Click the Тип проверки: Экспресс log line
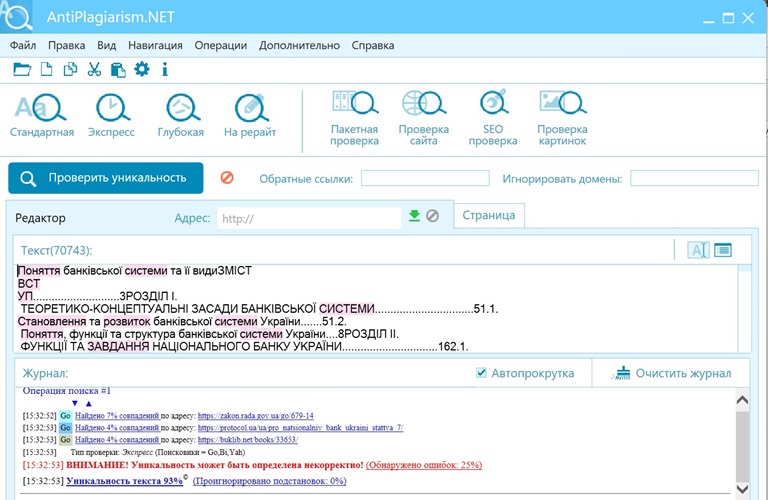The height and width of the screenshot is (500, 768). pos(158,452)
